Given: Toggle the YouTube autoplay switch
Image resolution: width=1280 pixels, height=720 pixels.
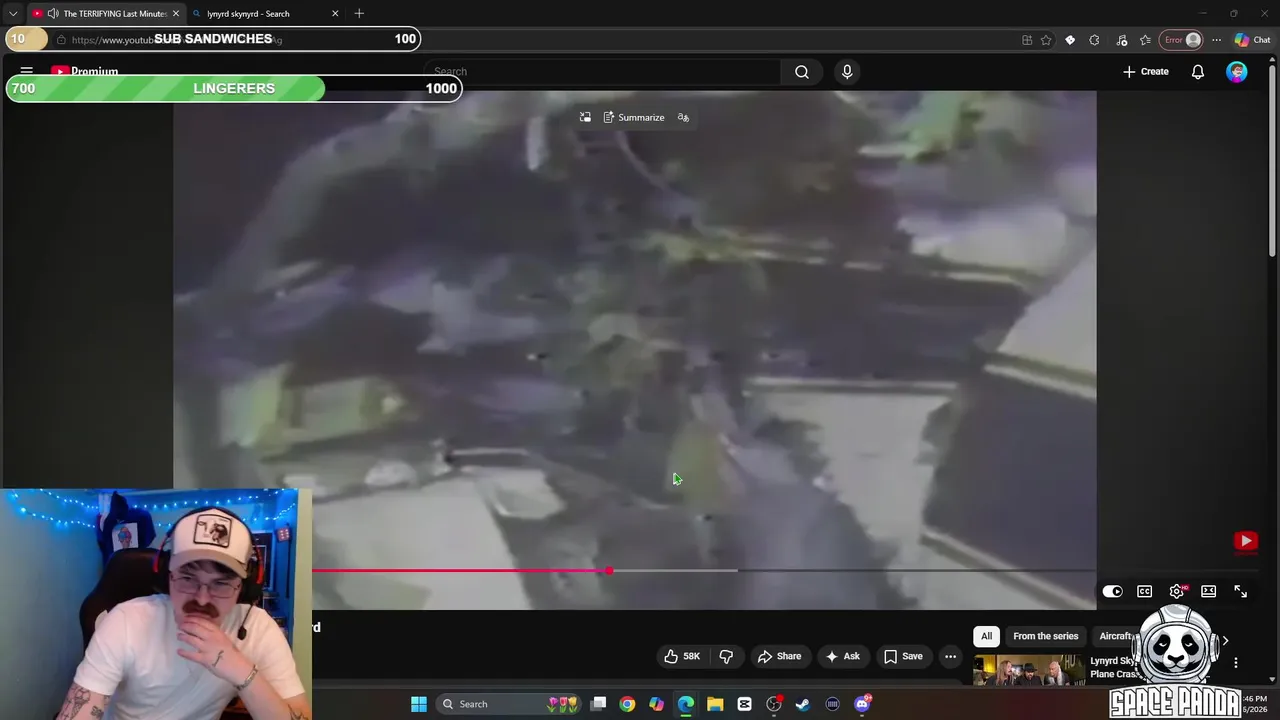Looking at the screenshot, I should [1112, 592].
